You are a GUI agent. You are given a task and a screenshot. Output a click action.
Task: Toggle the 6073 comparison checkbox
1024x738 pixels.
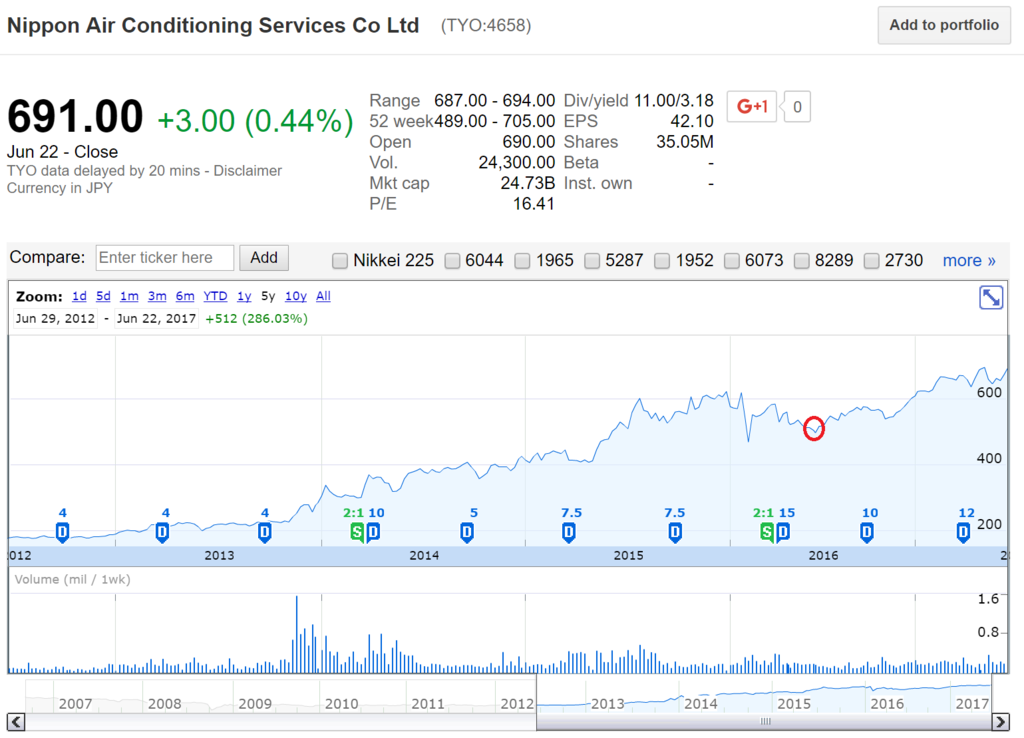pyautogui.click(x=731, y=261)
